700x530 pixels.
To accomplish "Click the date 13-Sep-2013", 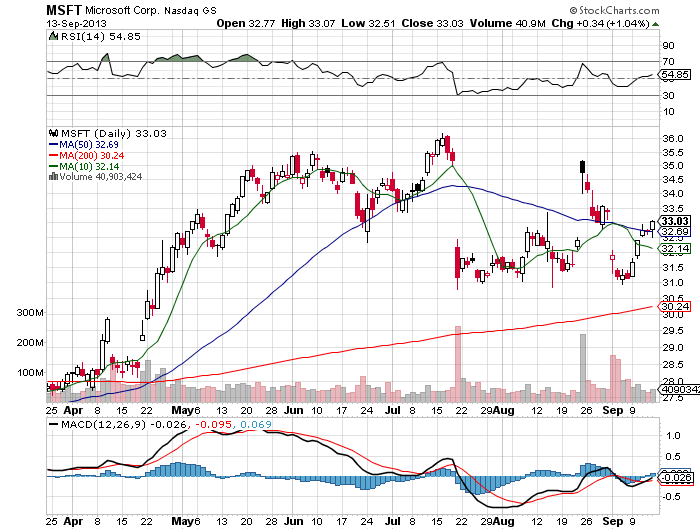I will click(76, 23).
